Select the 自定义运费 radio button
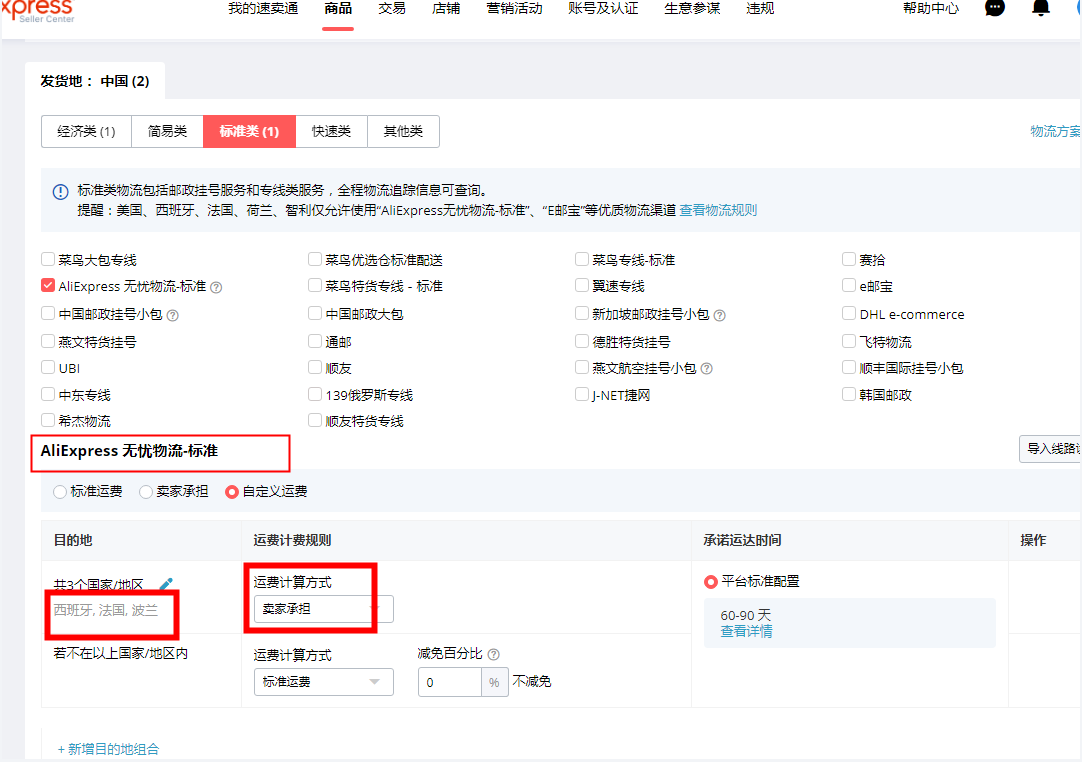 click(232, 491)
